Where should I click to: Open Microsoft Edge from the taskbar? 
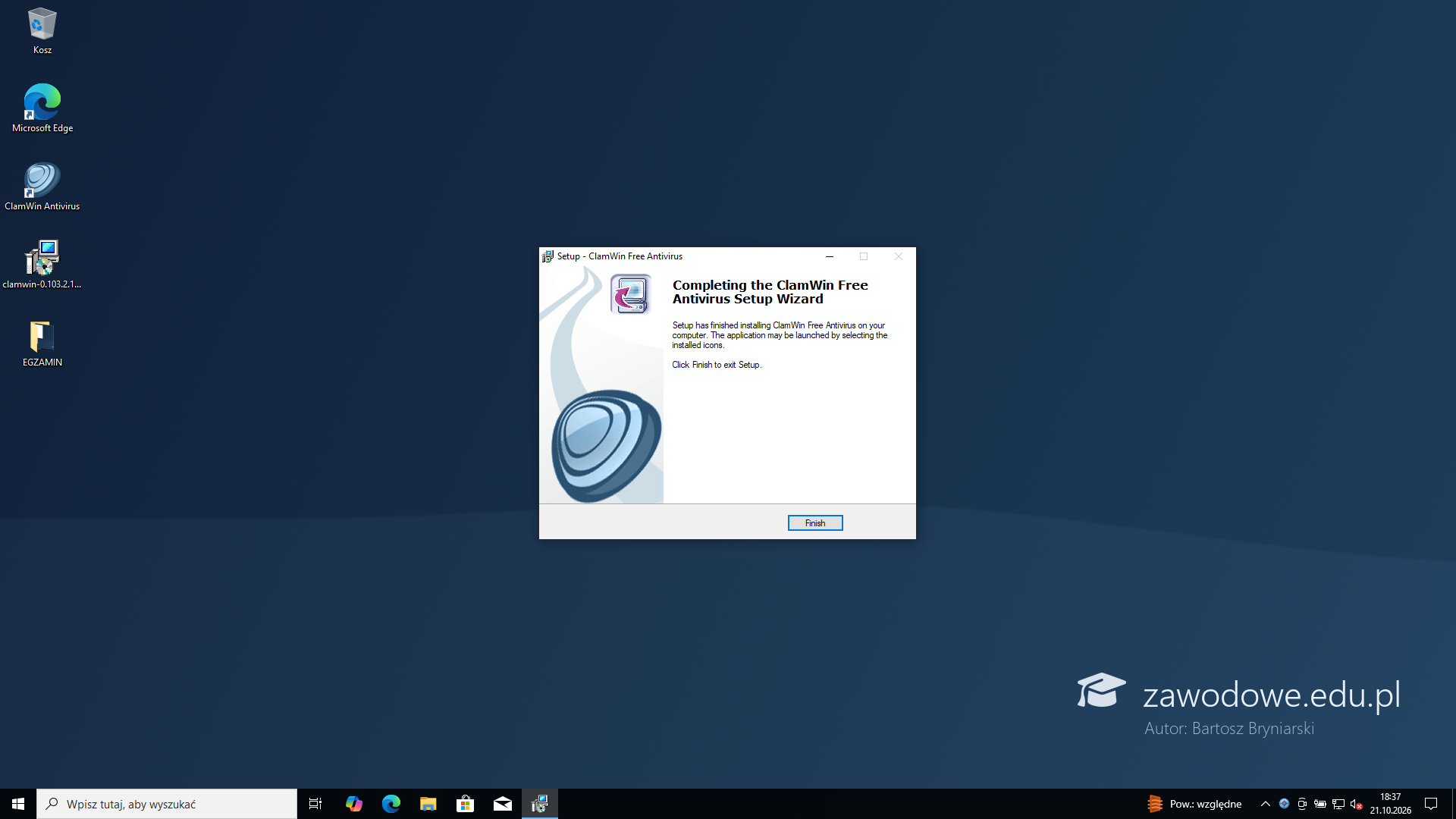pos(391,804)
